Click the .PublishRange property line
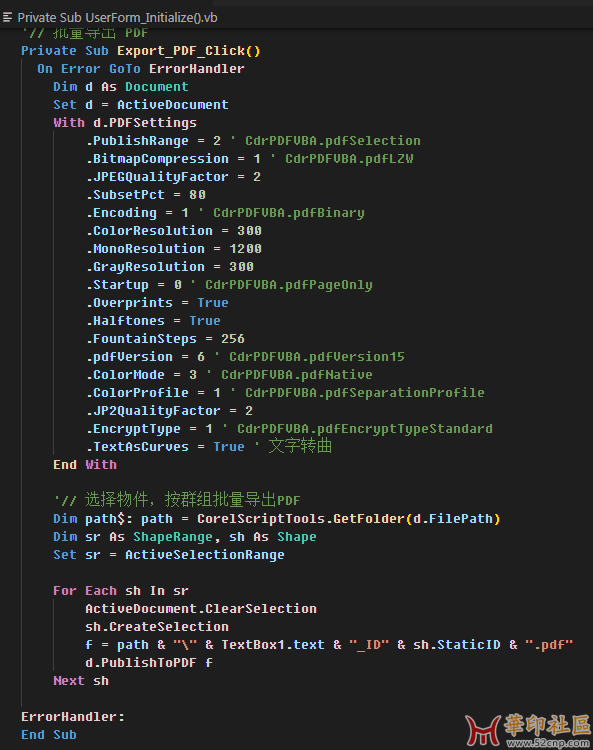 click(x=253, y=141)
